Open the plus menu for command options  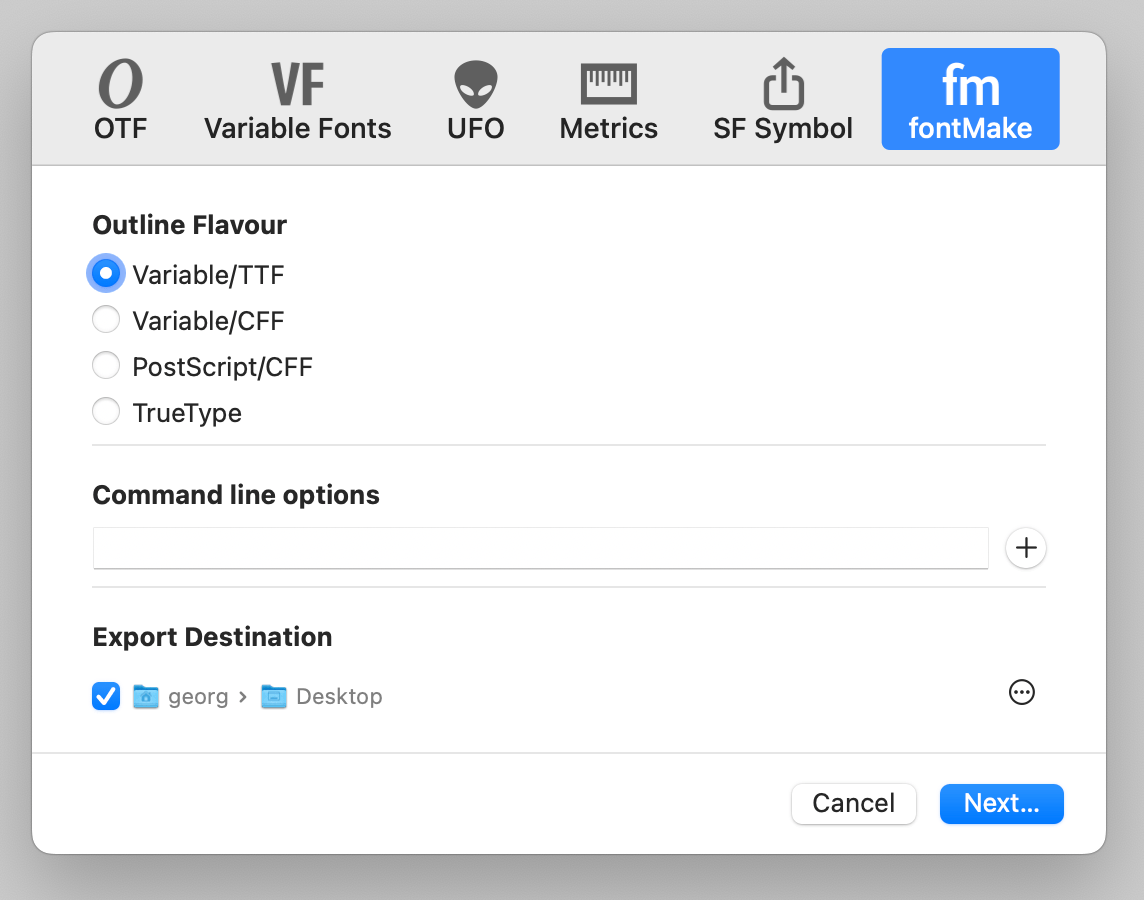1026,548
